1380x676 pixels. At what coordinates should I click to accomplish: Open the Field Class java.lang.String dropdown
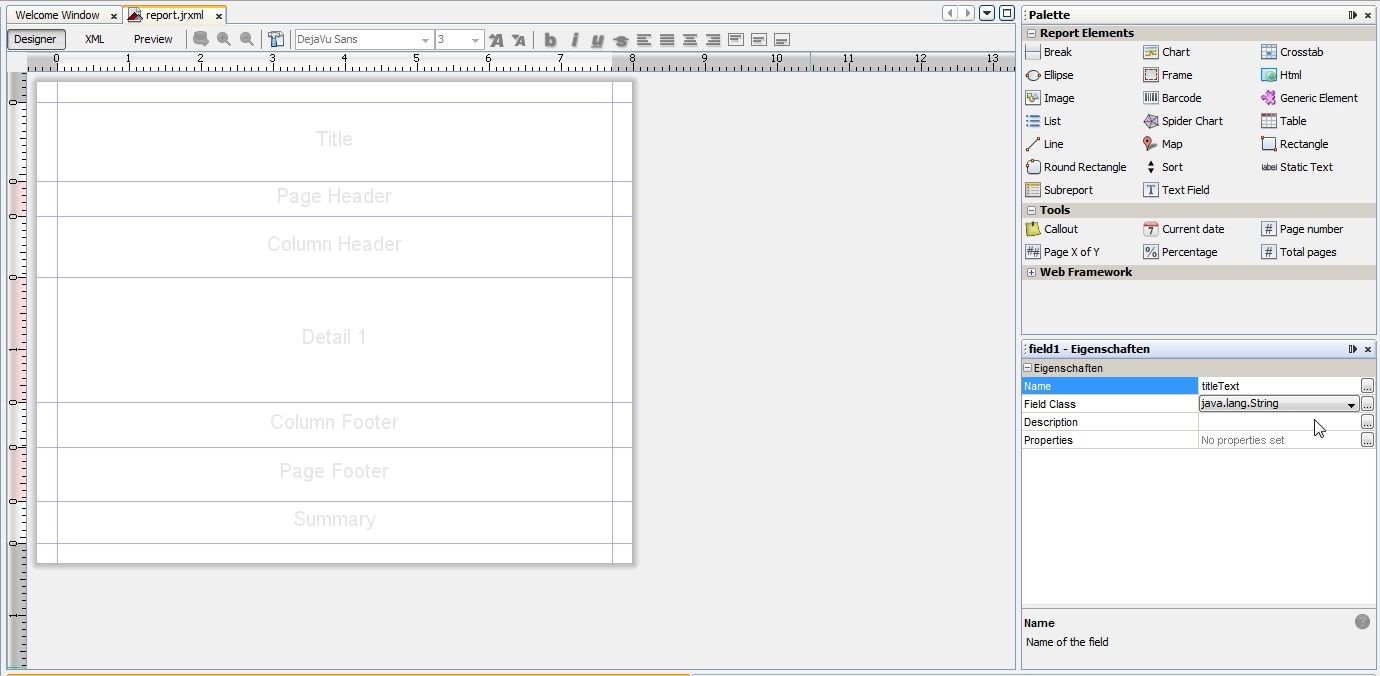pyautogui.click(x=1350, y=404)
